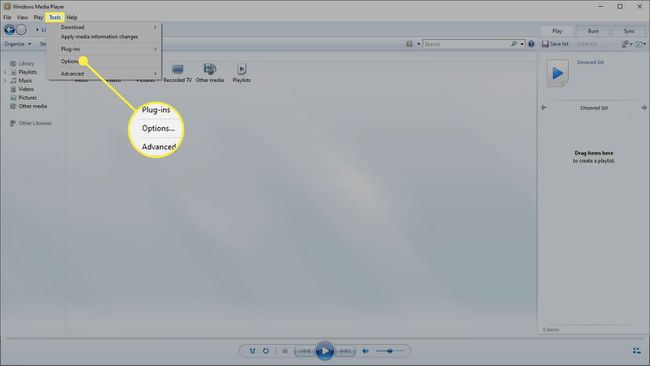Viewport: 650px width, 366px height.
Task: Click the Clear list button
Action: click(x=587, y=44)
